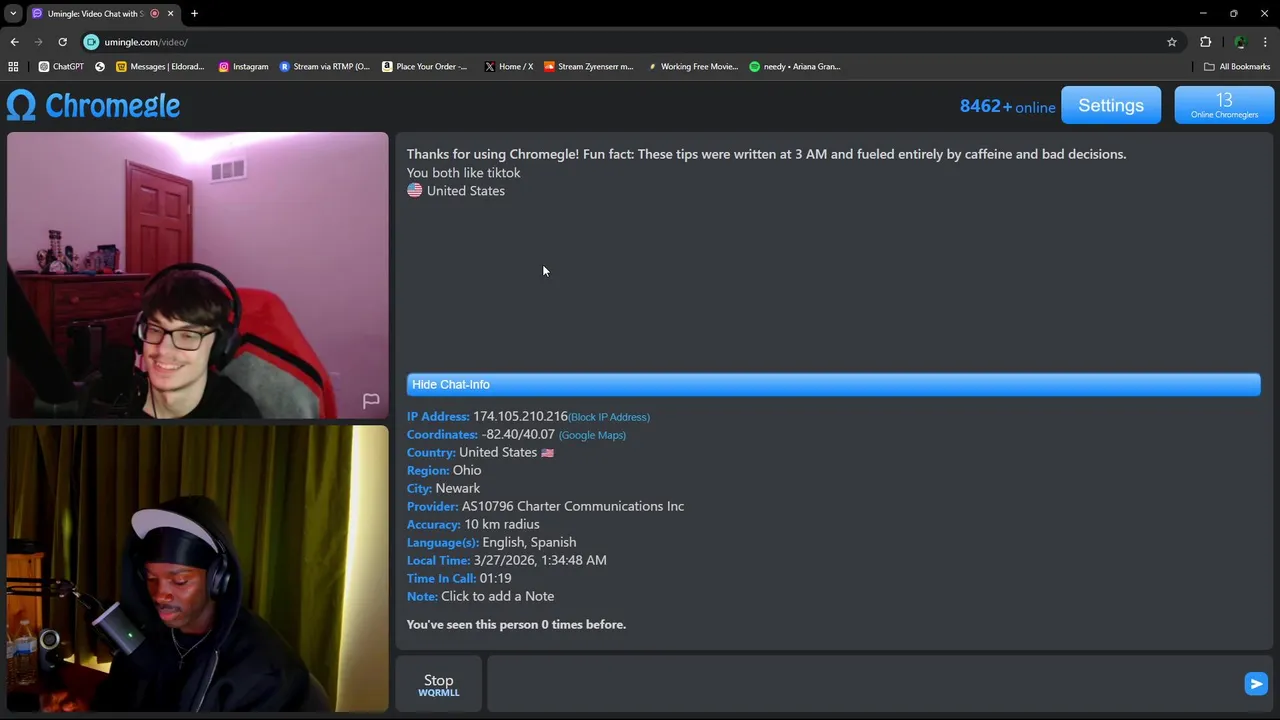This screenshot has width=1280, height=720.
Task: Click the coordinates -82.40/40.07
Action: (518, 434)
